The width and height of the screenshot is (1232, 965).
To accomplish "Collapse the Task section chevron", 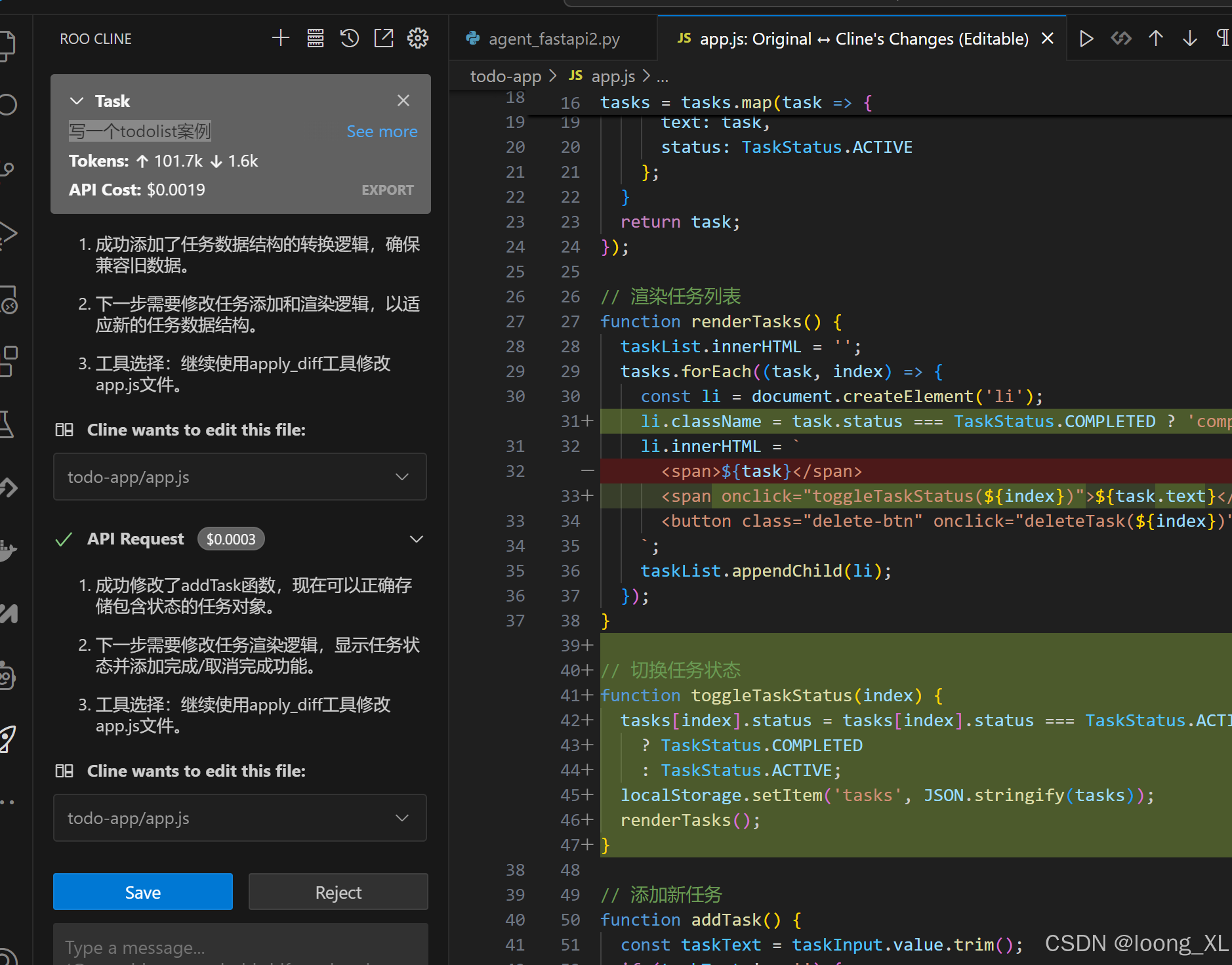I will click(x=77, y=100).
